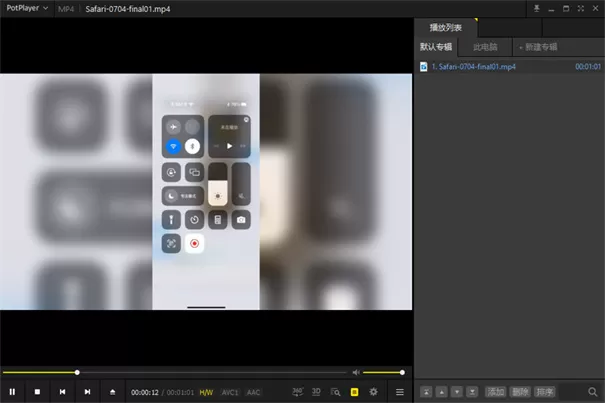This screenshot has height=403, width=605.
Task: Toggle the yellow playlist panel button
Action: (x=354, y=392)
